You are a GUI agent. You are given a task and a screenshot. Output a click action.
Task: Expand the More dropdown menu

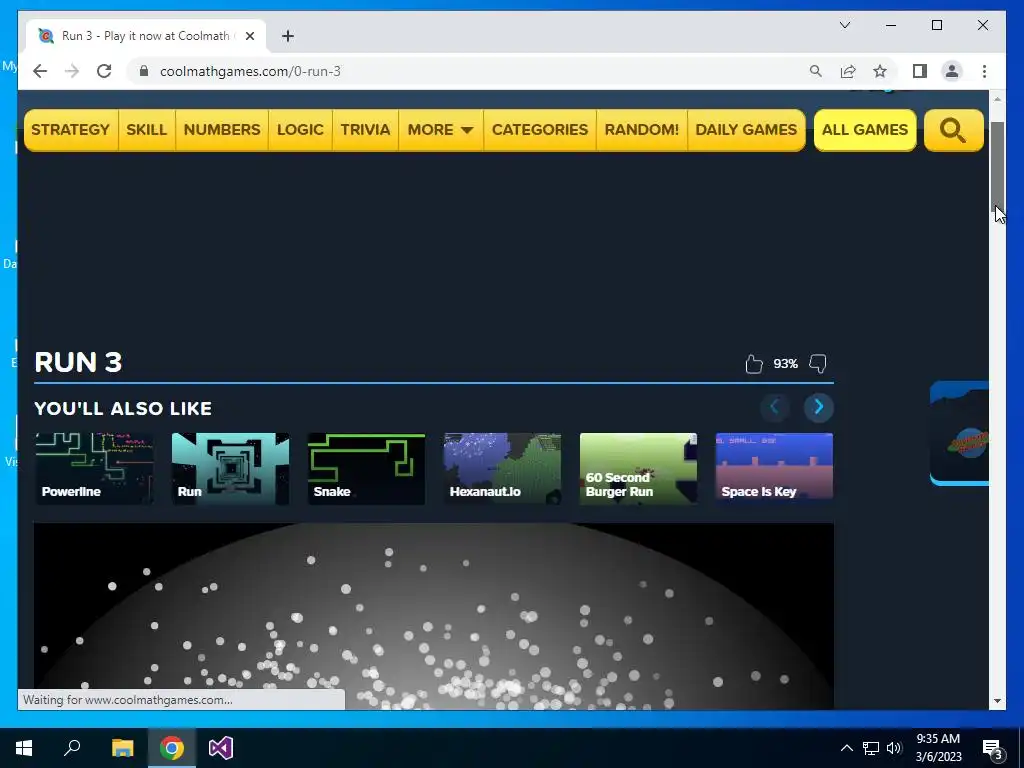point(441,130)
